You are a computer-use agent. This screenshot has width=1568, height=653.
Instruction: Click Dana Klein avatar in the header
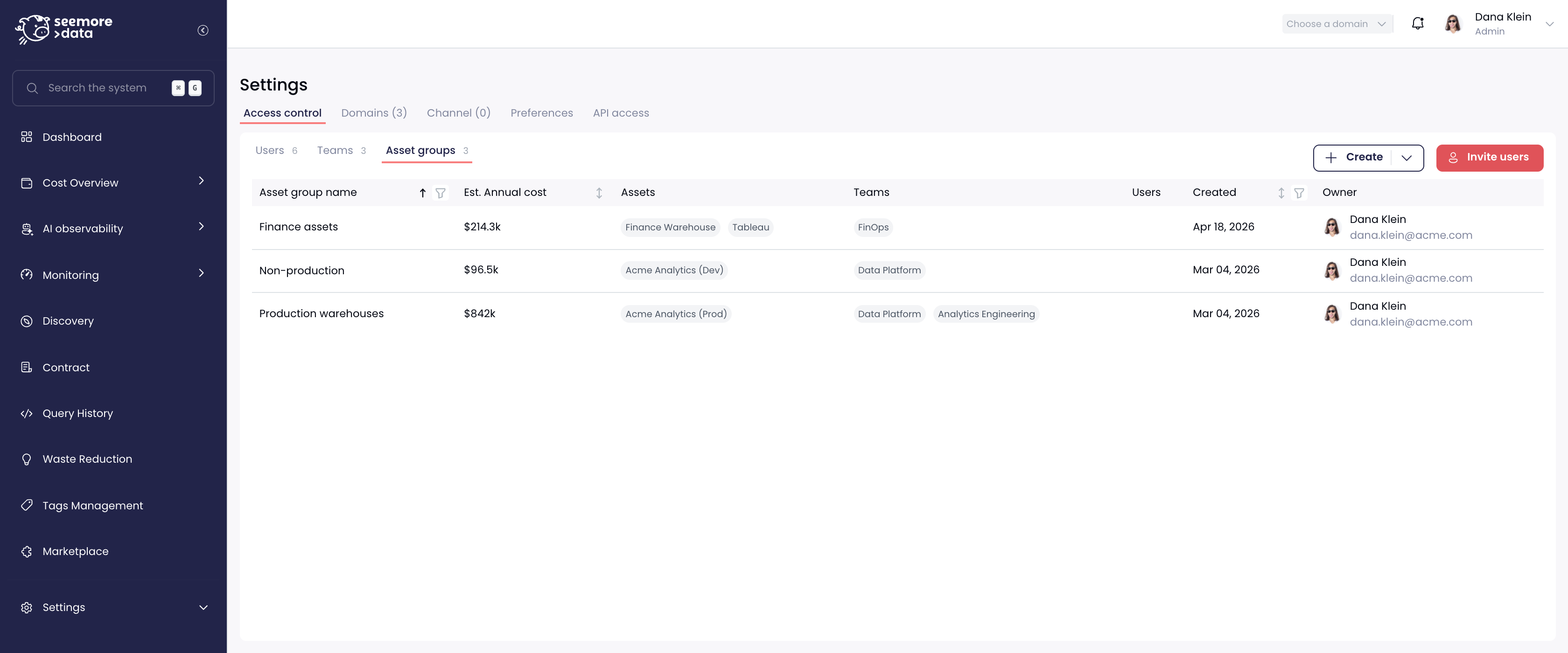[1453, 24]
